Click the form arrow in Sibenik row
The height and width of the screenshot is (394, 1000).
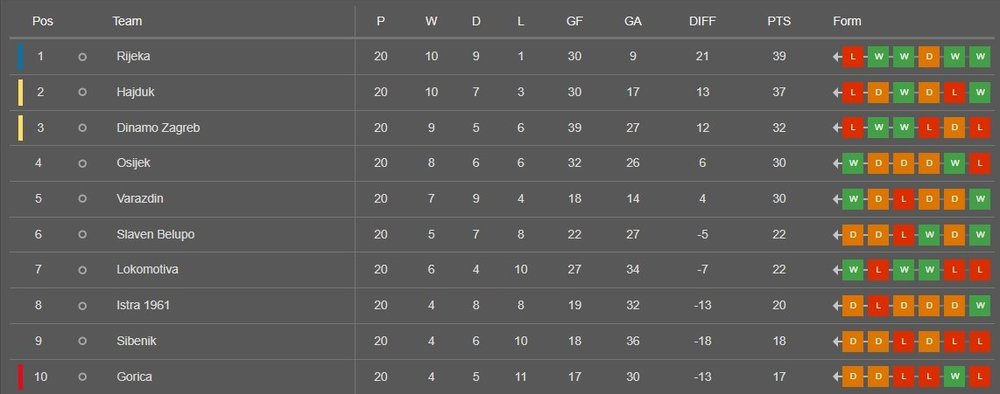(837, 341)
